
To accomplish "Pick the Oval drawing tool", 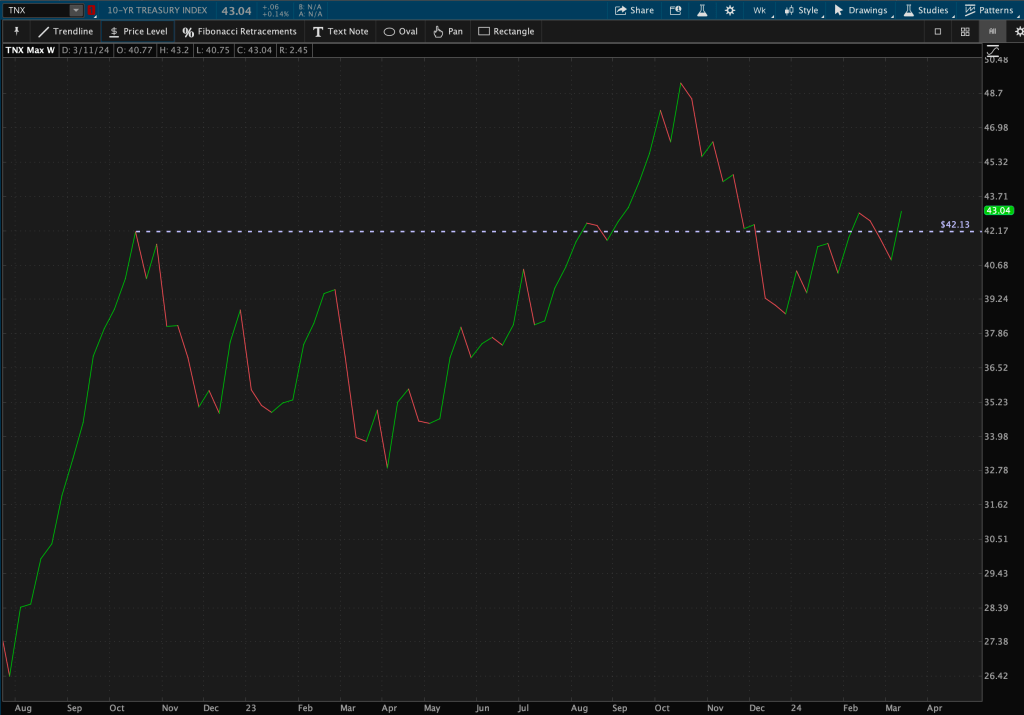I will coord(401,31).
